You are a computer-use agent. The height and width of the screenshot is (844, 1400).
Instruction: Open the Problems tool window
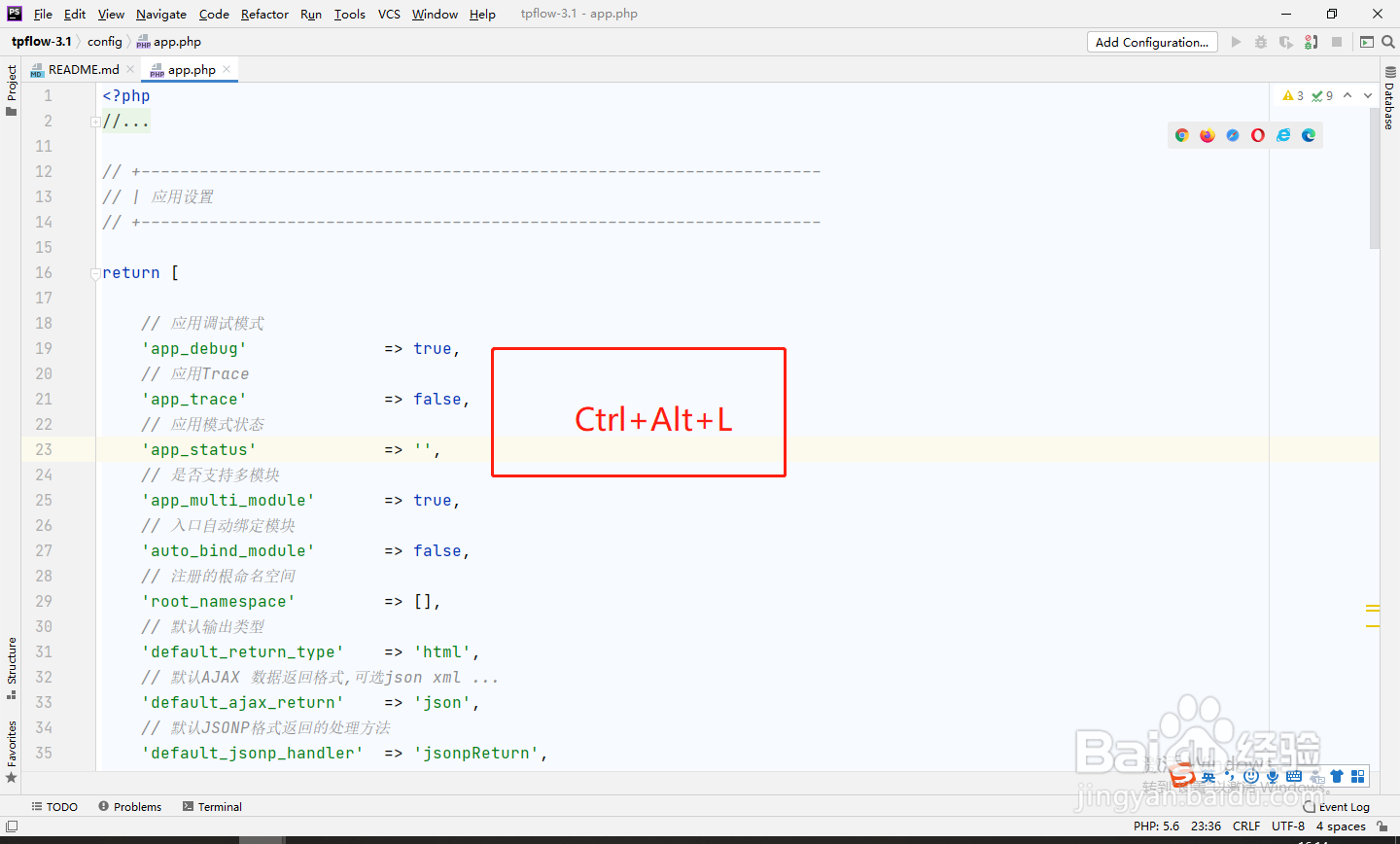pos(130,807)
